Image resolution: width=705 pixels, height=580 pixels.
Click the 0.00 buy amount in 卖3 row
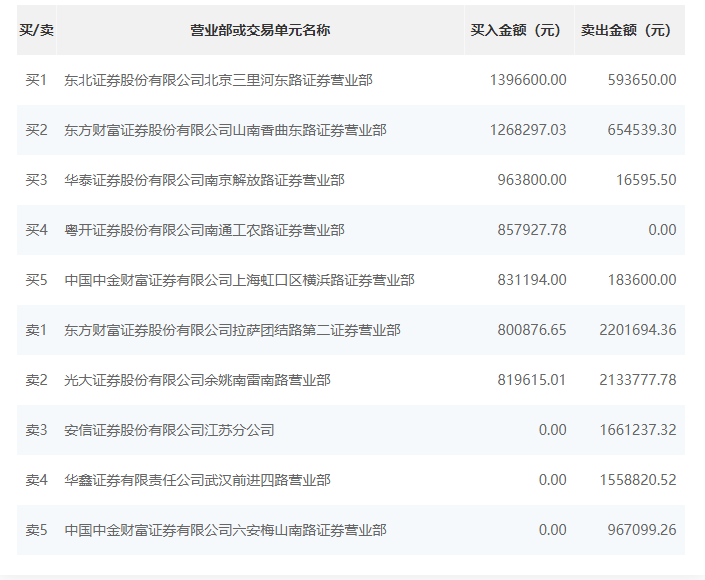click(x=553, y=430)
